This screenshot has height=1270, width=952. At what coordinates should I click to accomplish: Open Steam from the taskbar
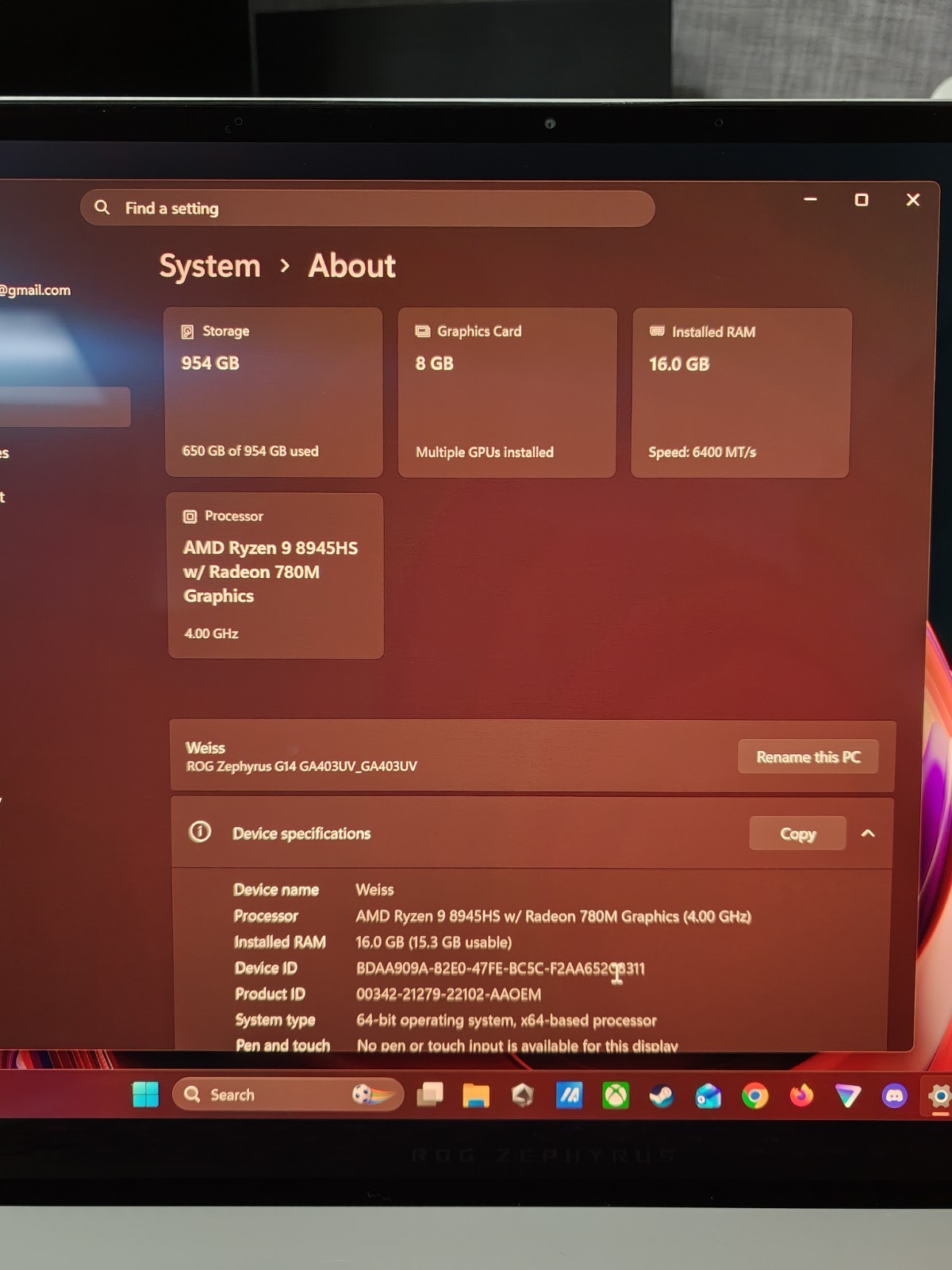coord(662,1096)
